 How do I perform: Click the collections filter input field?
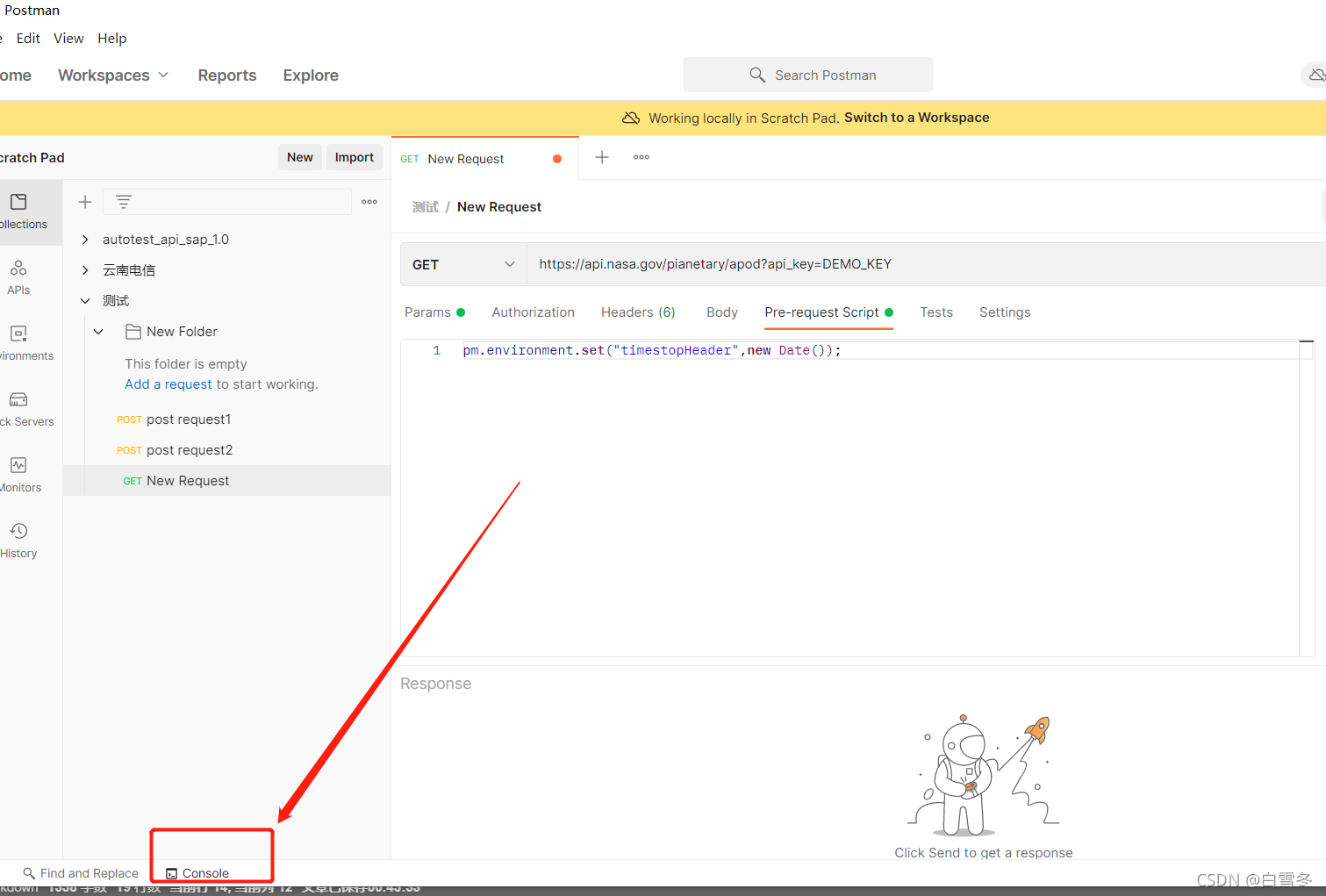click(227, 202)
